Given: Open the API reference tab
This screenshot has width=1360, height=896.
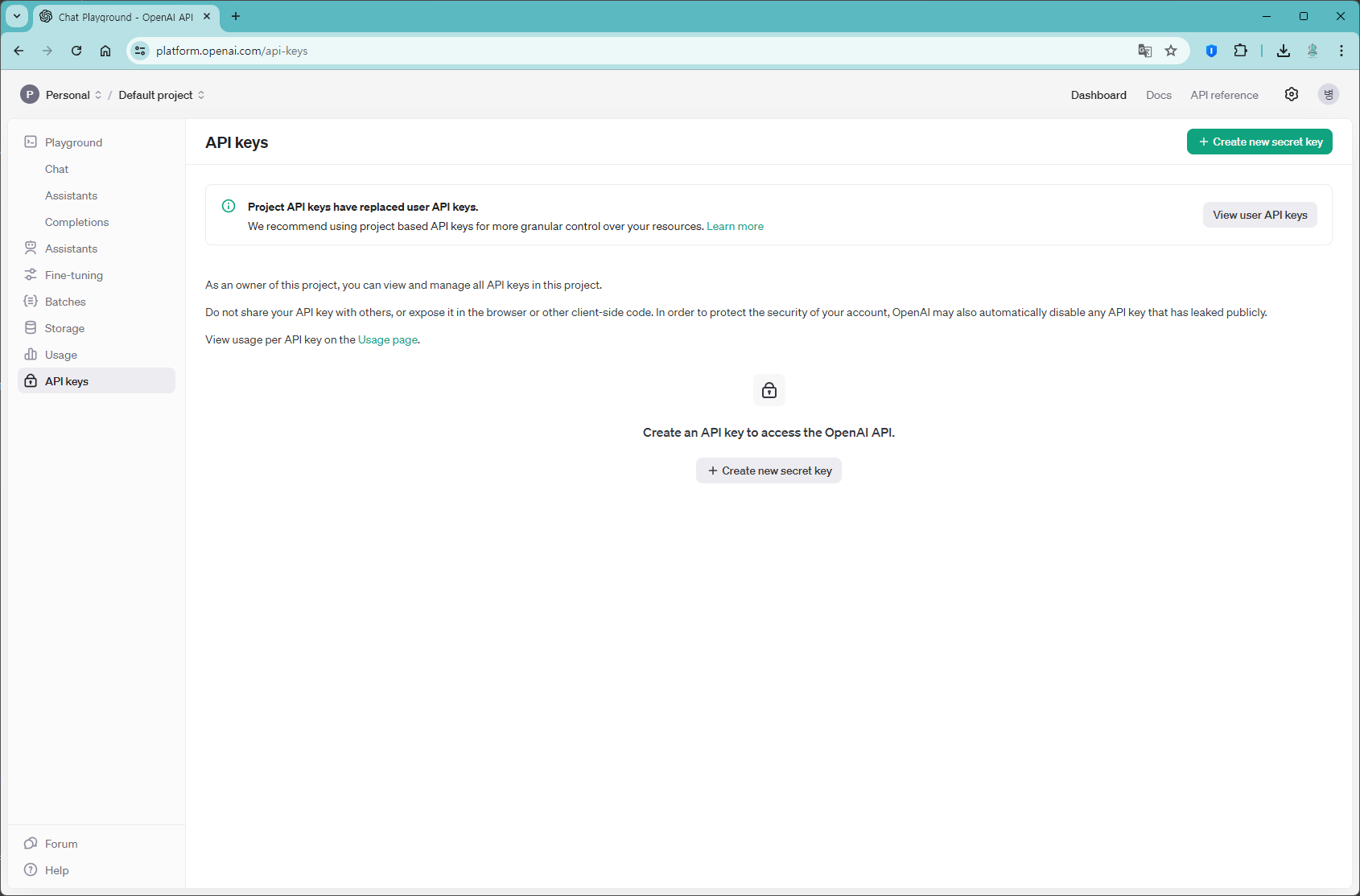Looking at the screenshot, I should pos(1224,95).
